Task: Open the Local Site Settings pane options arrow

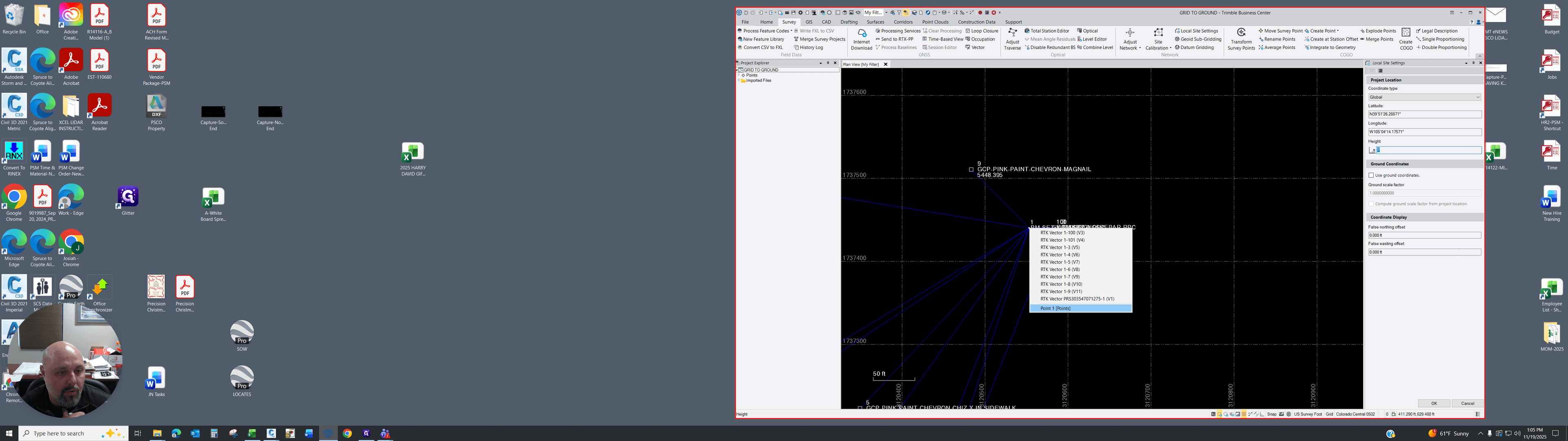Action: [1466, 63]
